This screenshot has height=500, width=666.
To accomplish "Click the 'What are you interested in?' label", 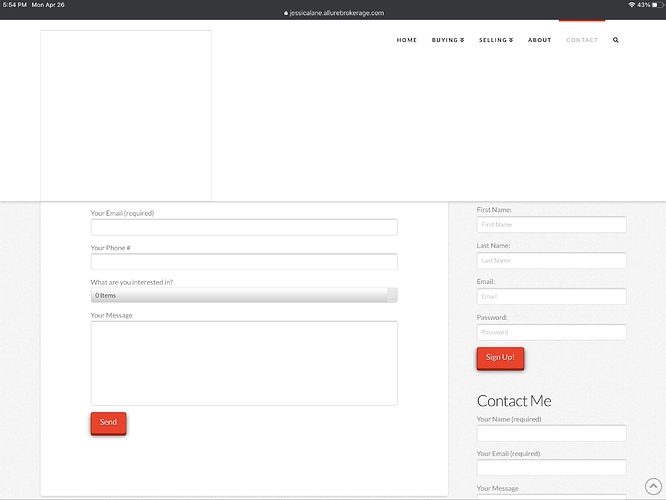I will (132, 282).
